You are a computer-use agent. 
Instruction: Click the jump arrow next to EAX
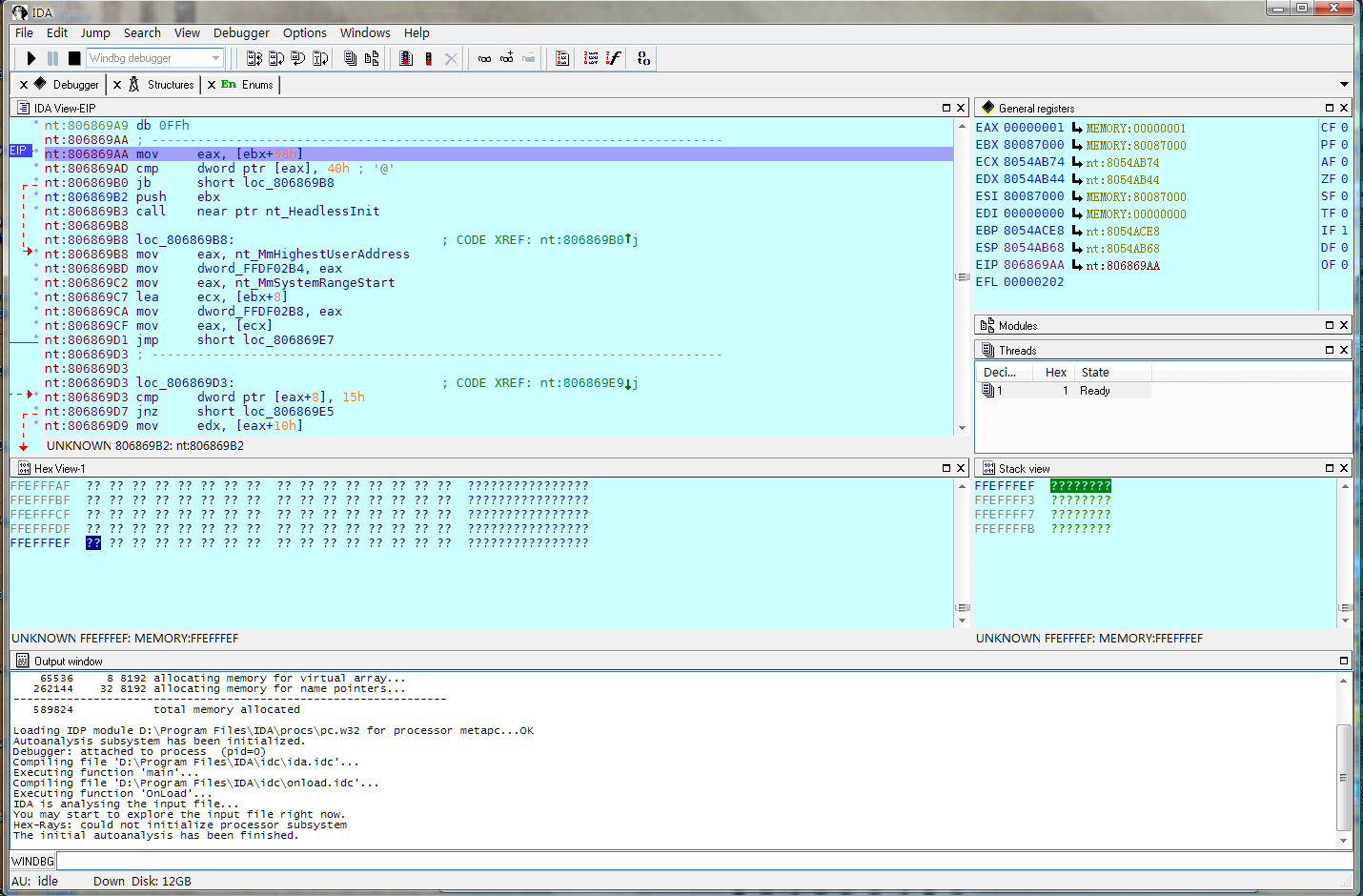tap(1077, 128)
